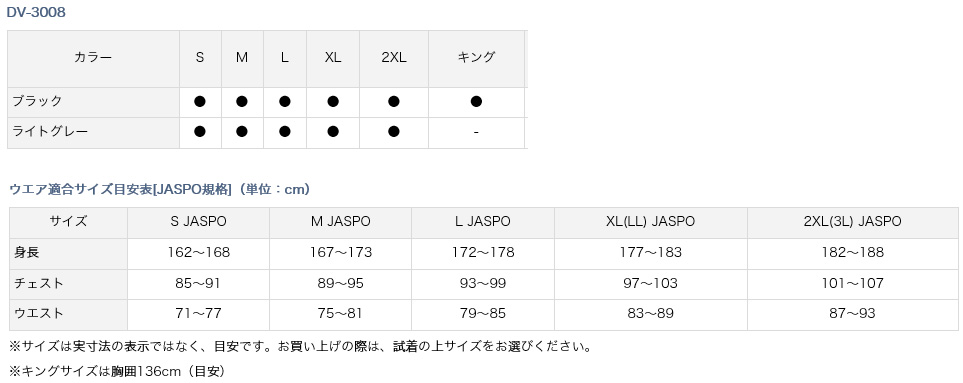This screenshot has height=383, width=963.
Task: Click the ライトグレー 2XL availability dot
Action: 394,131
